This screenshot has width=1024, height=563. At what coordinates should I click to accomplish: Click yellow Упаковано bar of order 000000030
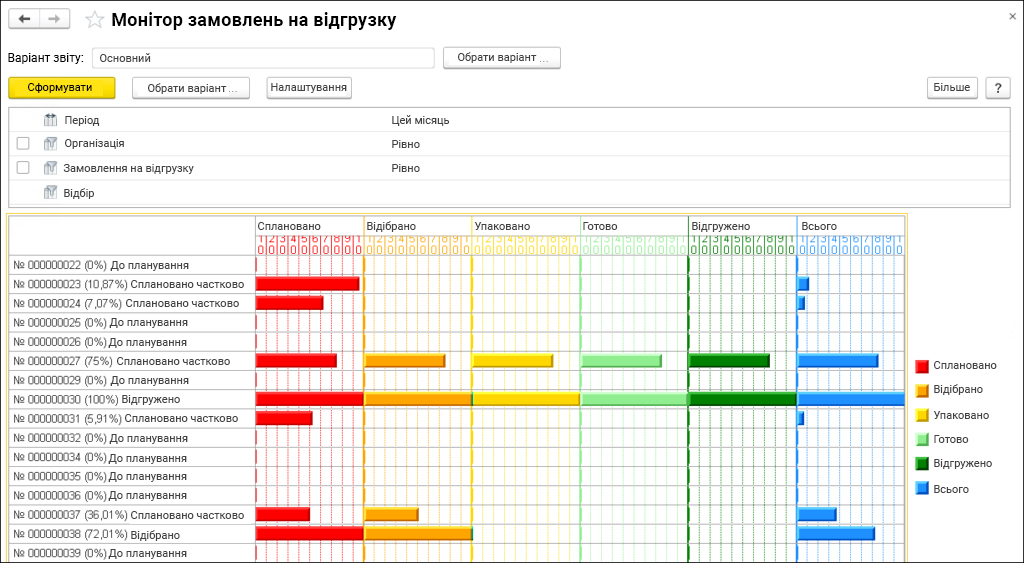click(x=526, y=399)
